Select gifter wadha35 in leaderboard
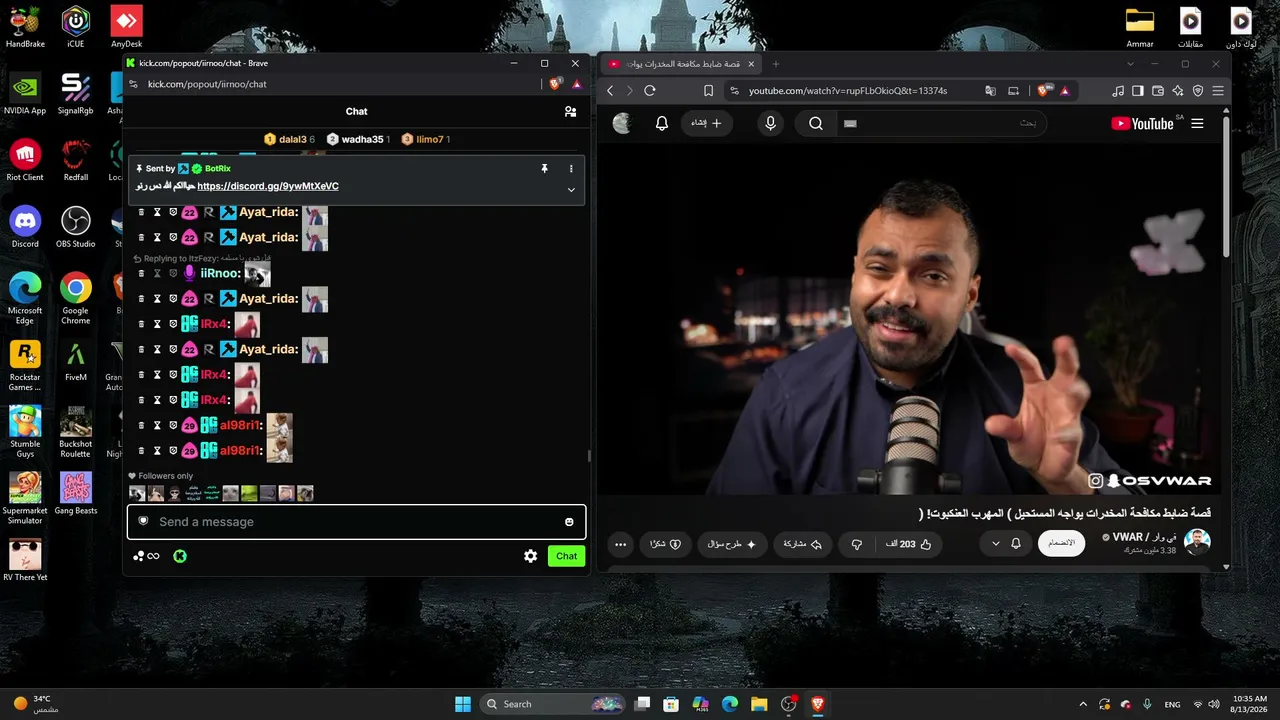The height and width of the screenshot is (720, 1280). pyautogui.click(x=359, y=139)
